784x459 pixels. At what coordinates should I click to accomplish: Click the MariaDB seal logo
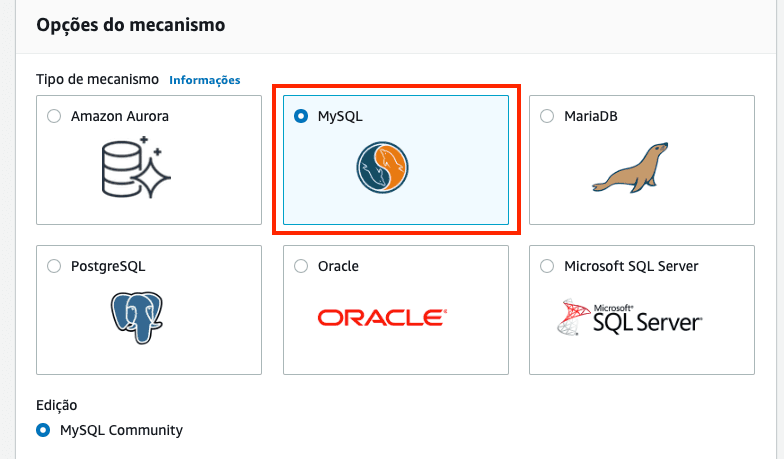pyautogui.click(x=629, y=166)
